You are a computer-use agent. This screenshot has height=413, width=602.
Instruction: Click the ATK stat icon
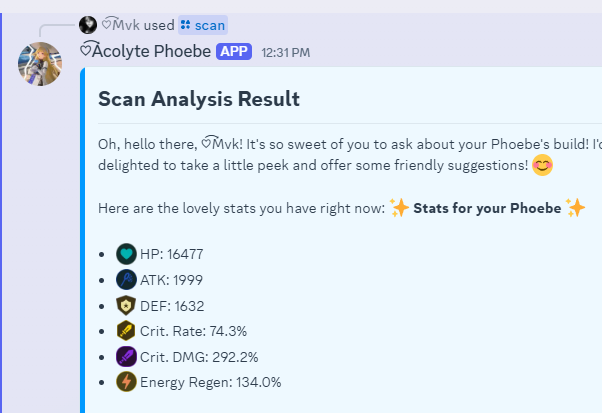(126, 280)
